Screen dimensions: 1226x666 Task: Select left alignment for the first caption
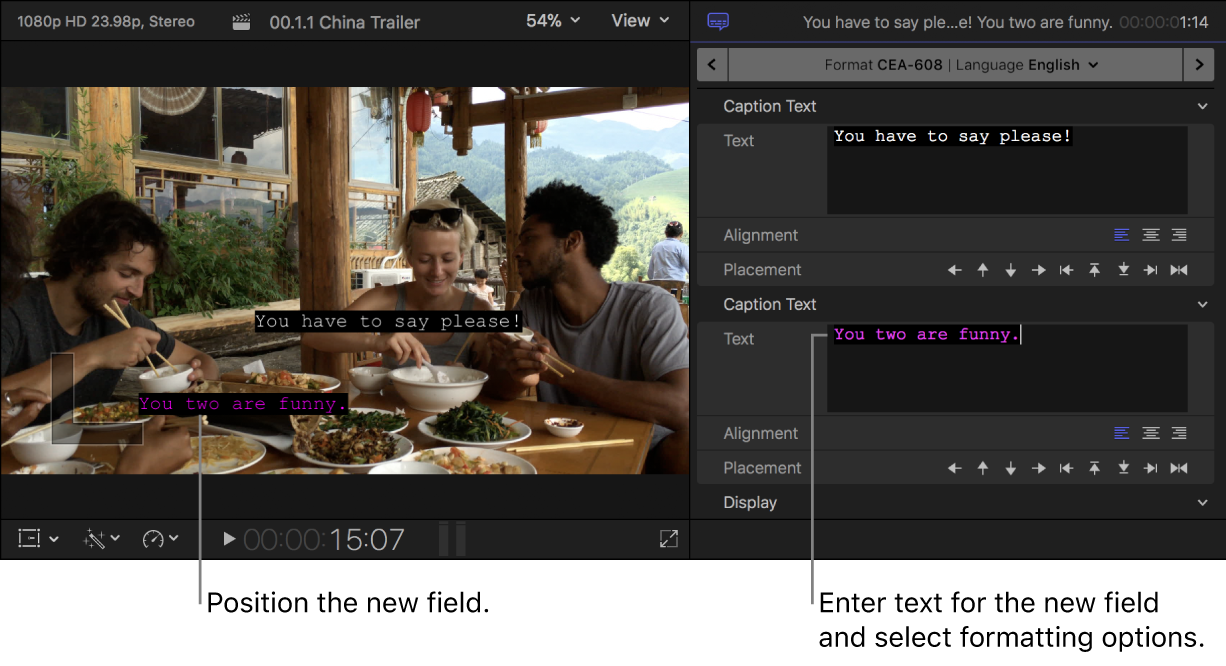(1121, 234)
